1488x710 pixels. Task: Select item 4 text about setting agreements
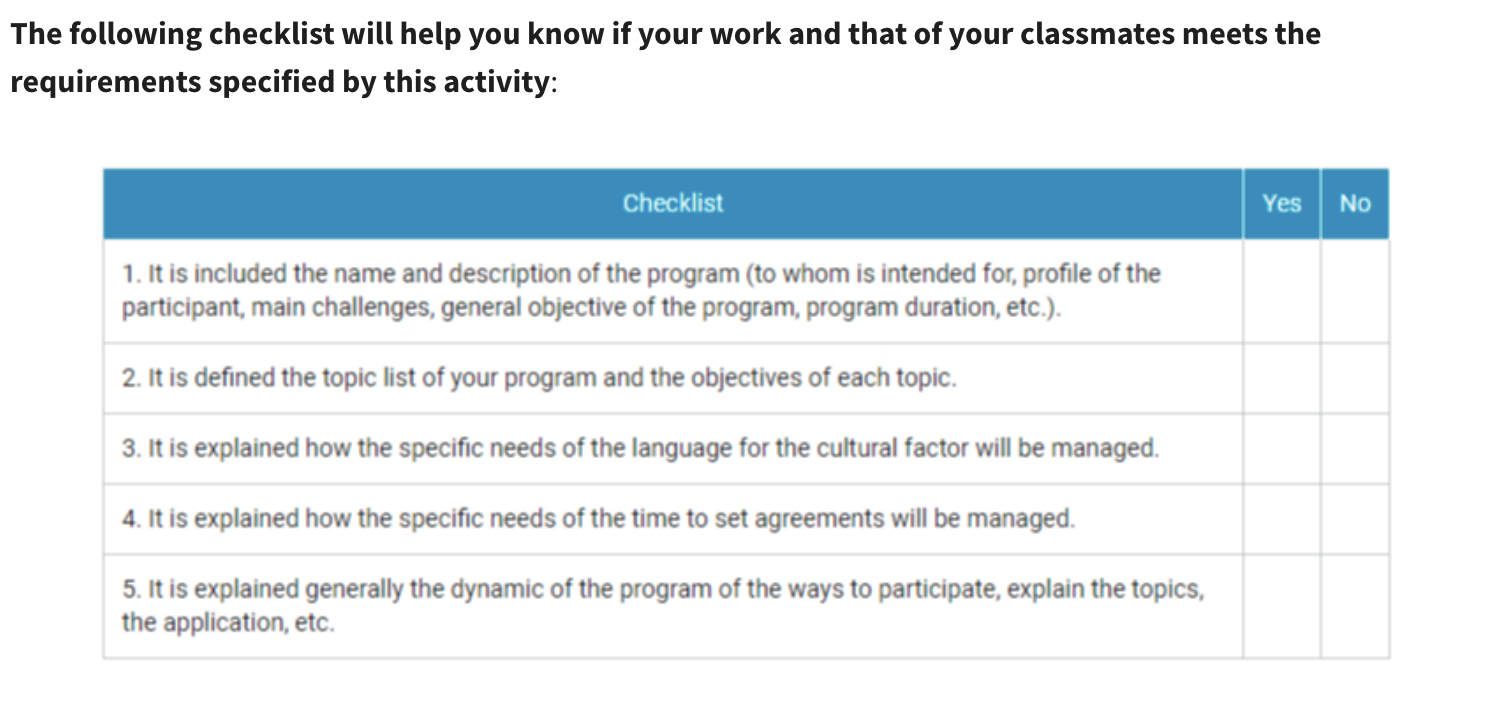(598, 519)
